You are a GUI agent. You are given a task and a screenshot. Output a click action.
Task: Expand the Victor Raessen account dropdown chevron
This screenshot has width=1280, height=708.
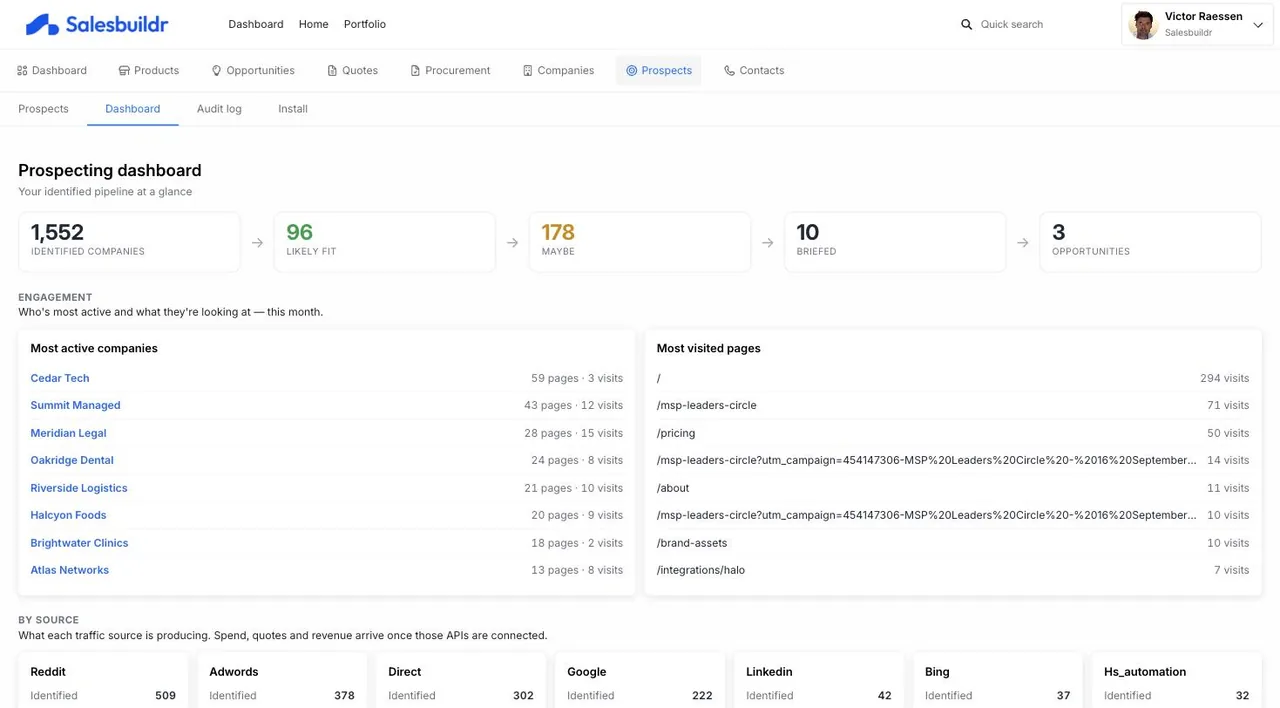coord(1258,25)
